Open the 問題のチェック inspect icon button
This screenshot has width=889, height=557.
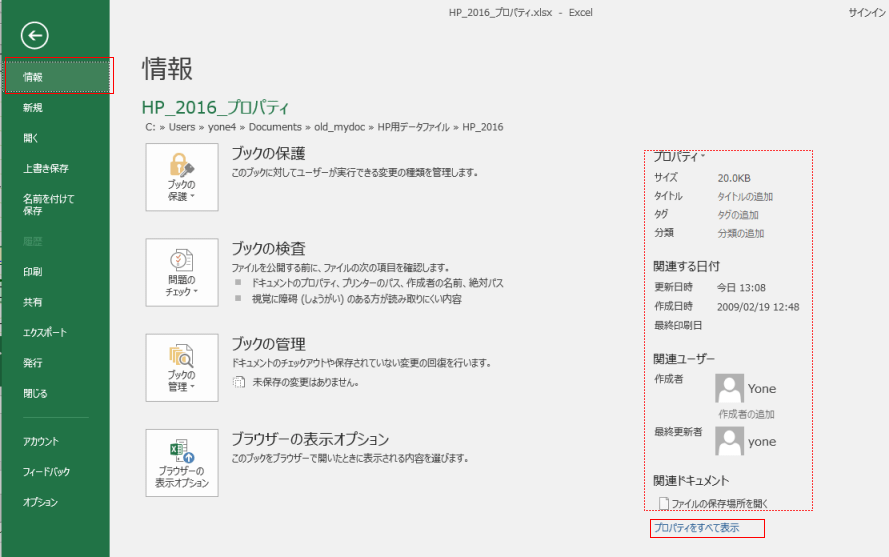coord(181,272)
